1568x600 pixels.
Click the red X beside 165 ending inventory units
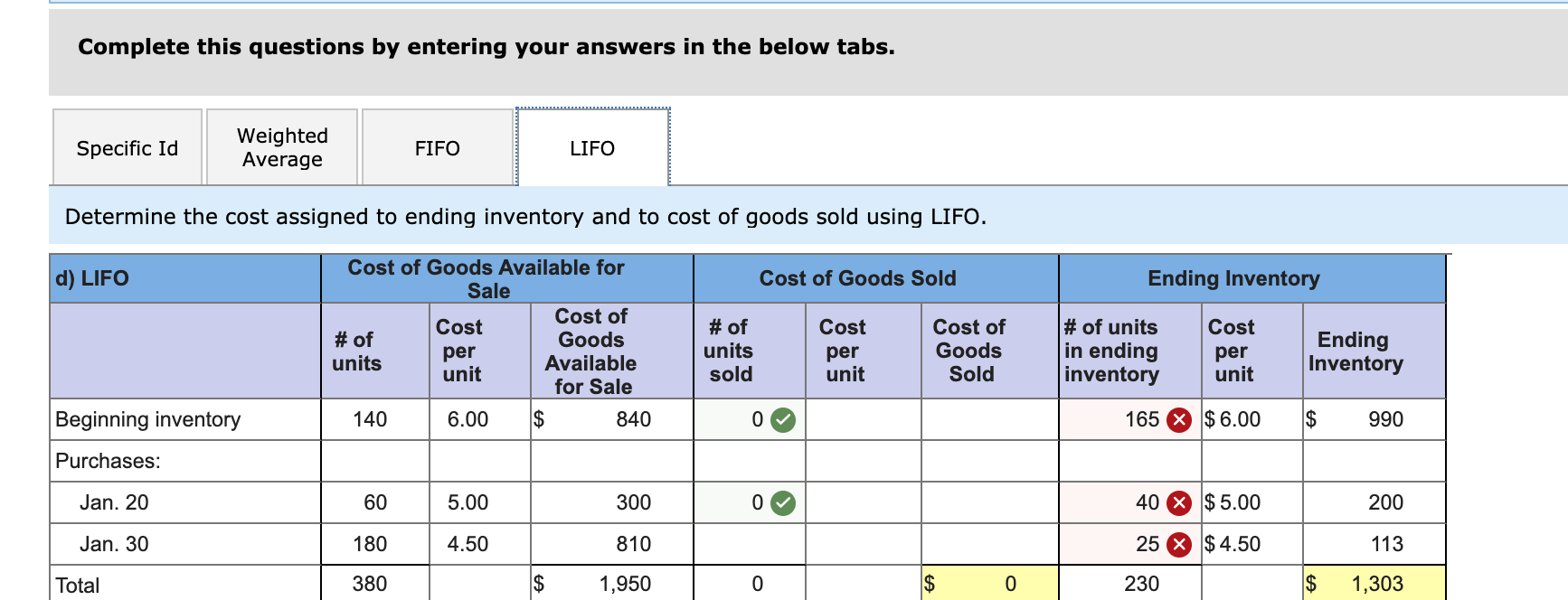click(1178, 418)
